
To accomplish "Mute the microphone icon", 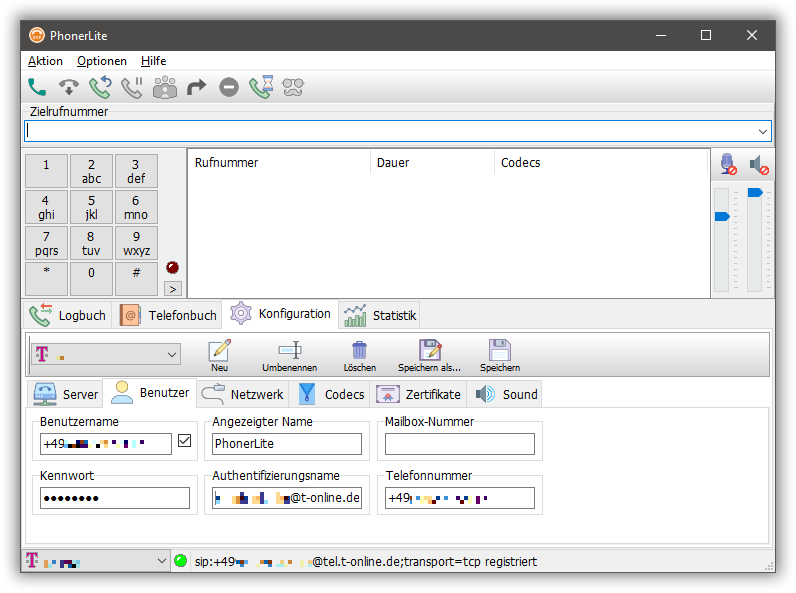I will (x=728, y=164).
